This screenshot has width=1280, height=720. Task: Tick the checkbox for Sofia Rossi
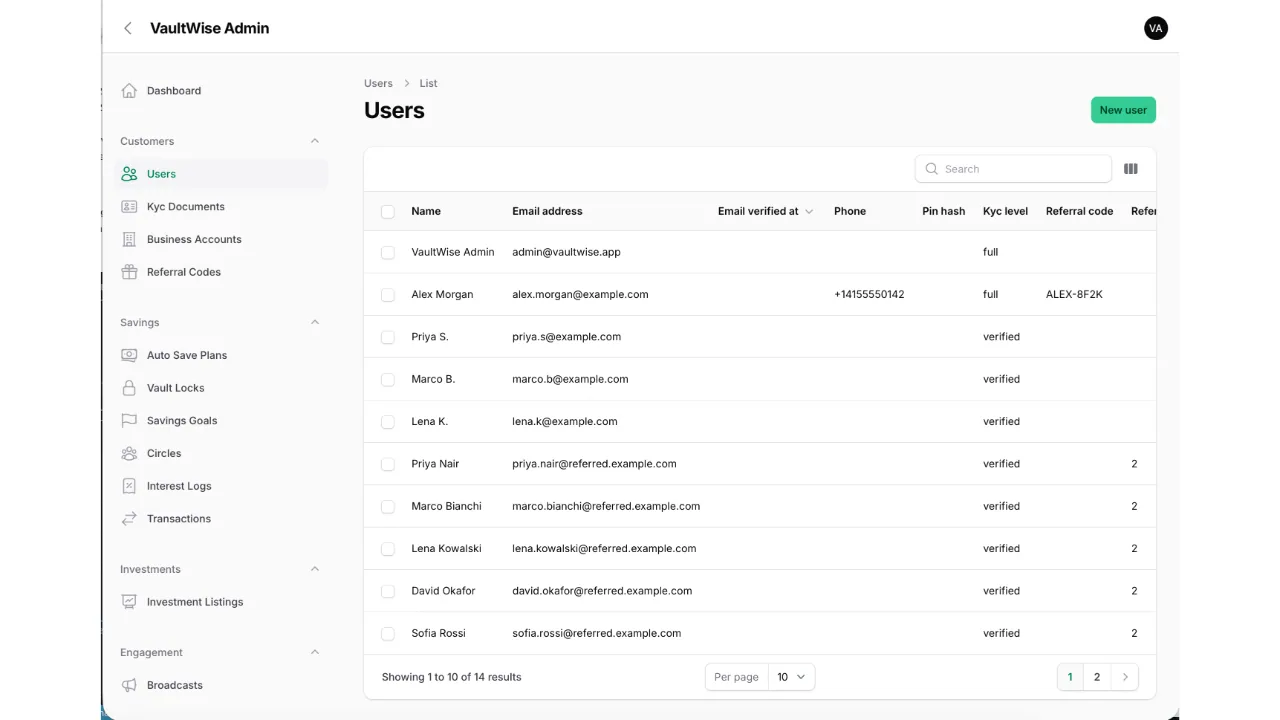point(388,634)
